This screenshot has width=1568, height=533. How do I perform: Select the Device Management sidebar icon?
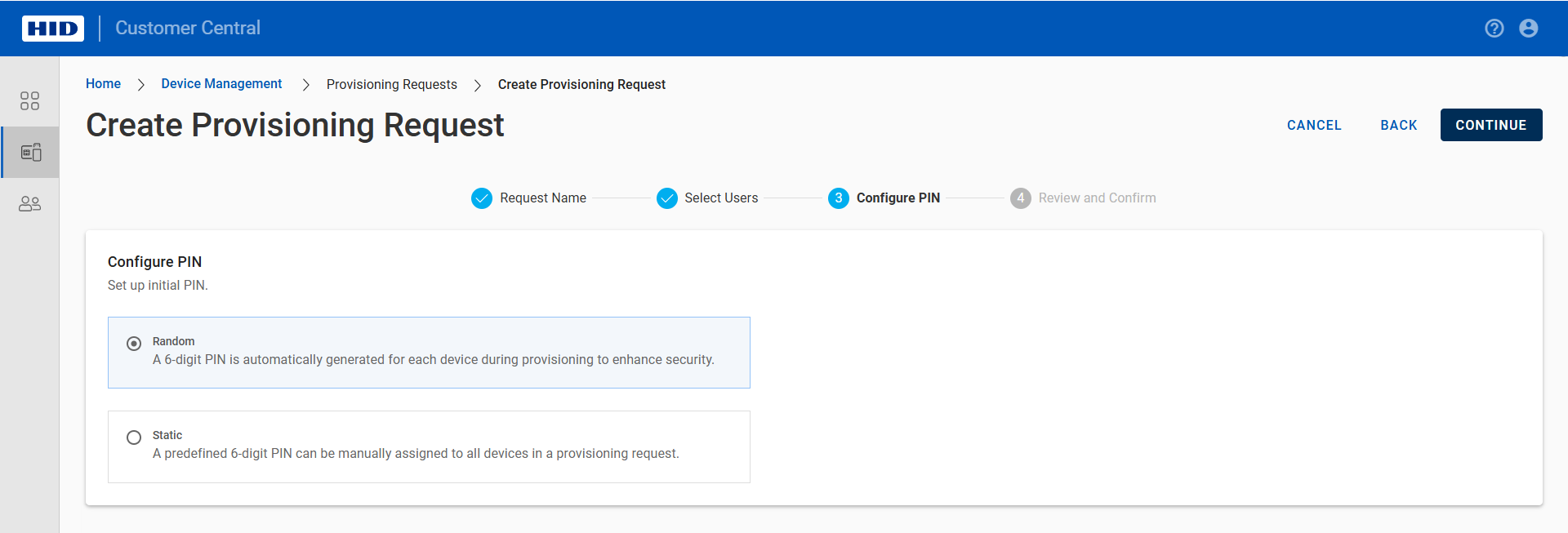click(x=31, y=153)
